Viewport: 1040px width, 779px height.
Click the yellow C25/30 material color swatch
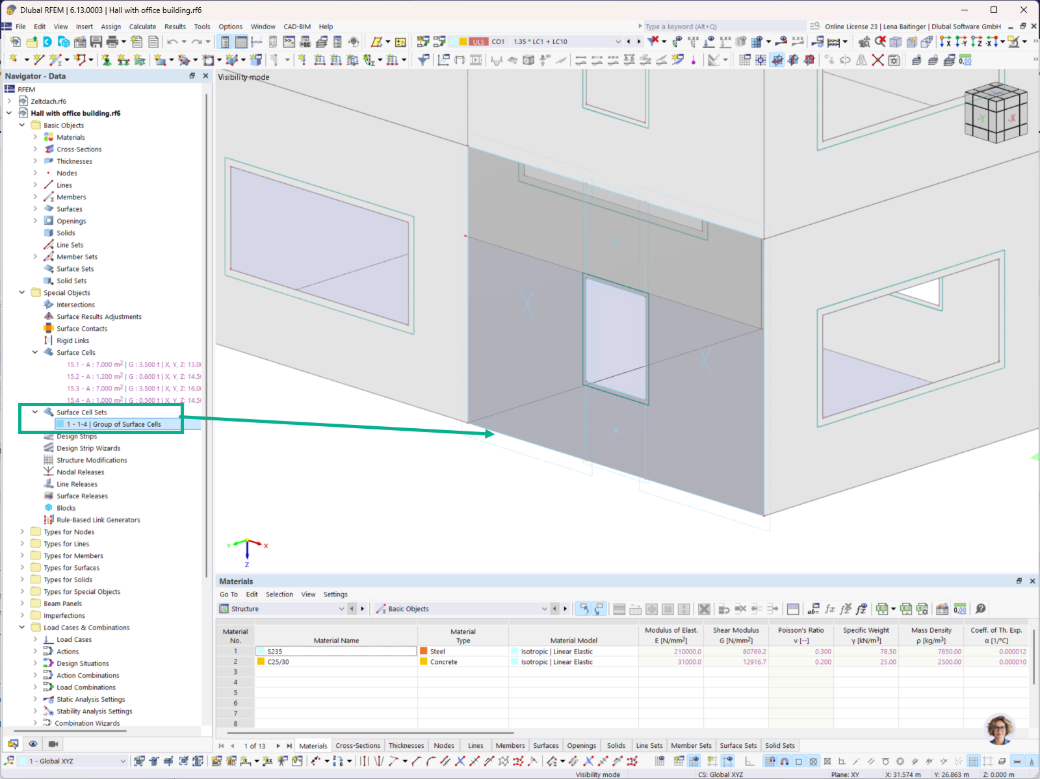[261, 662]
